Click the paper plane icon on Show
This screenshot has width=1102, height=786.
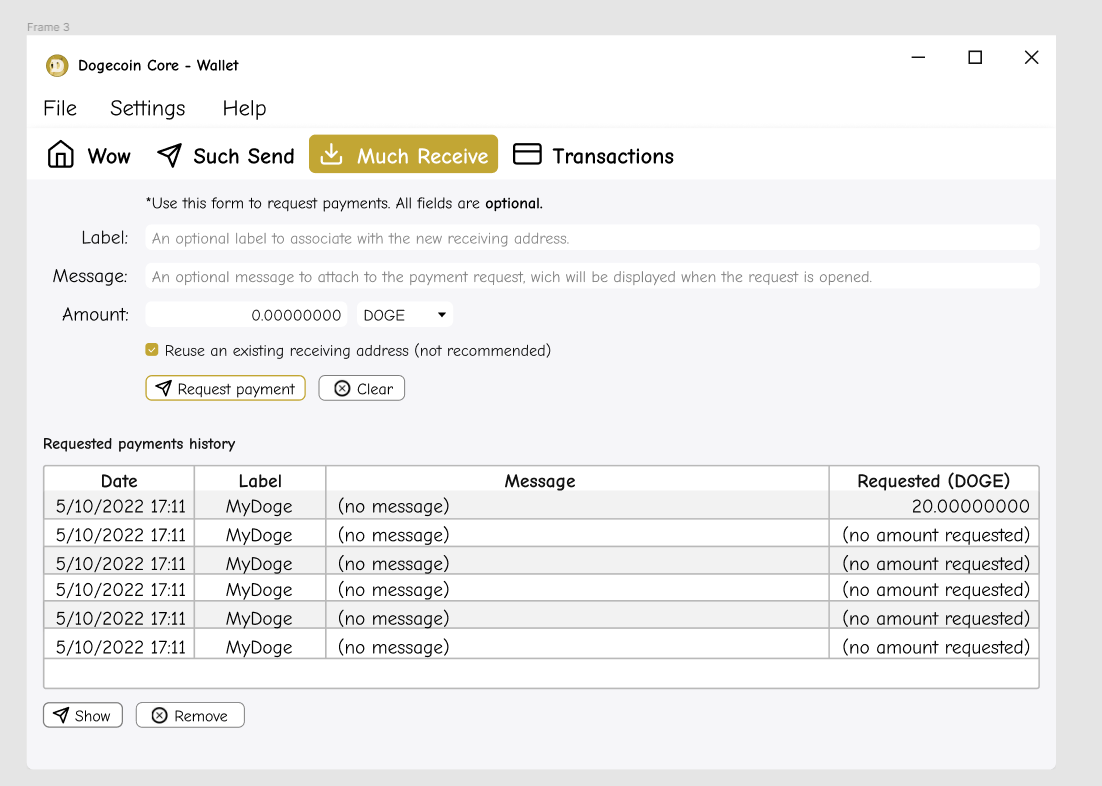tap(61, 715)
